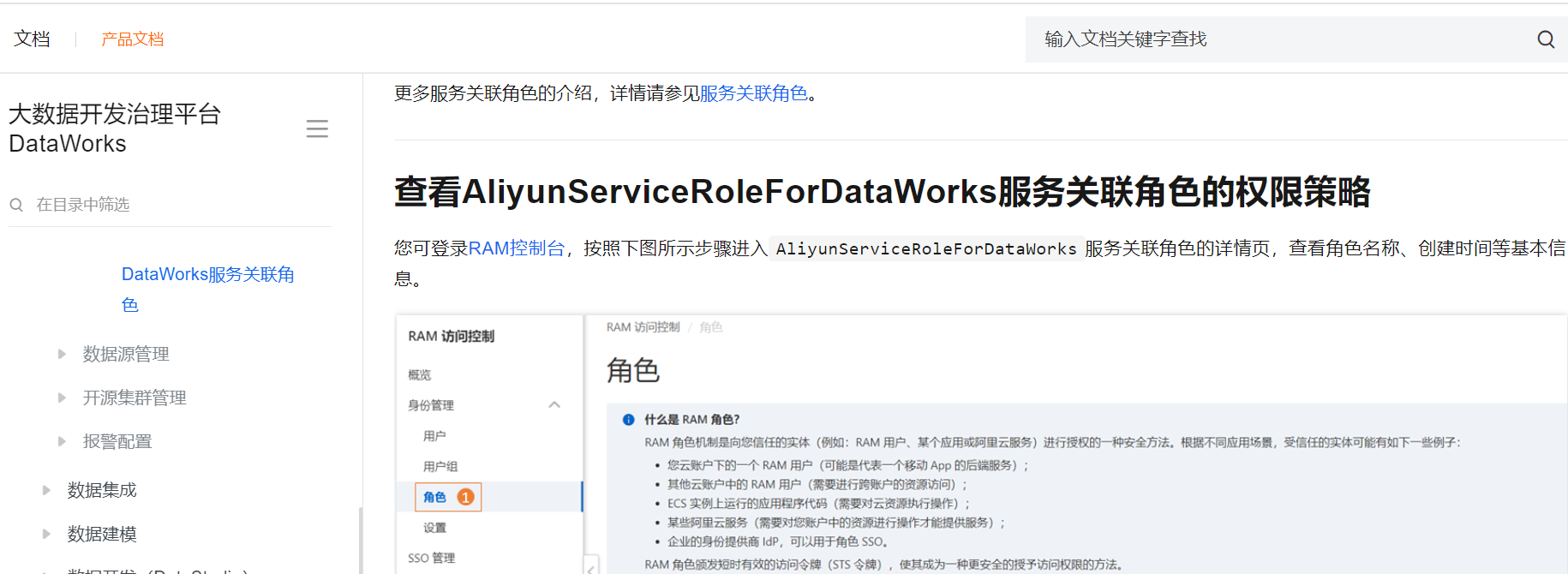The height and width of the screenshot is (574, 1568).
Task: Click the inline code AliyunServiceRoleForDataWorks
Action: click(926, 248)
